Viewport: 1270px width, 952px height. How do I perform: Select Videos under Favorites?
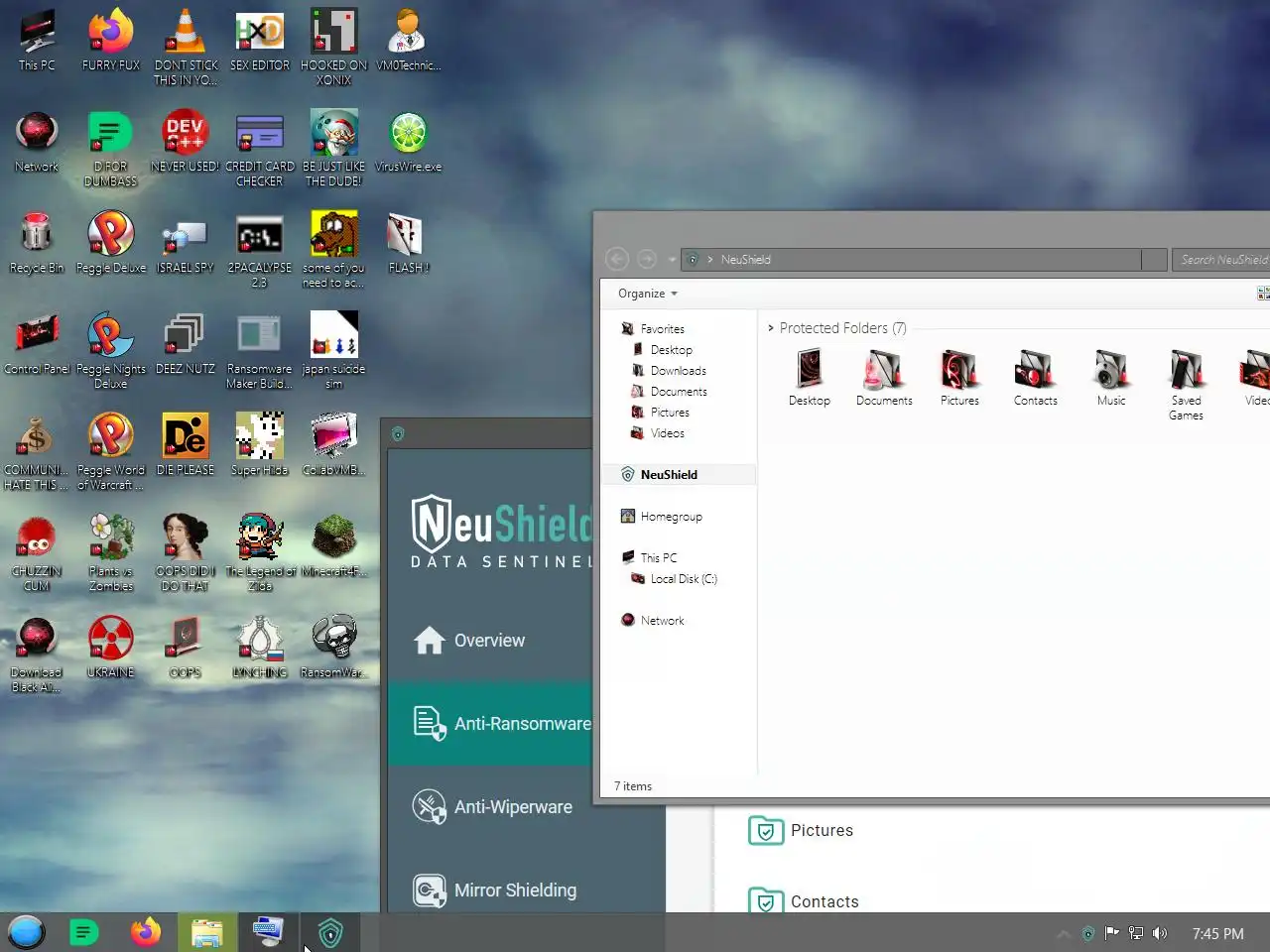(x=659, y=433)
